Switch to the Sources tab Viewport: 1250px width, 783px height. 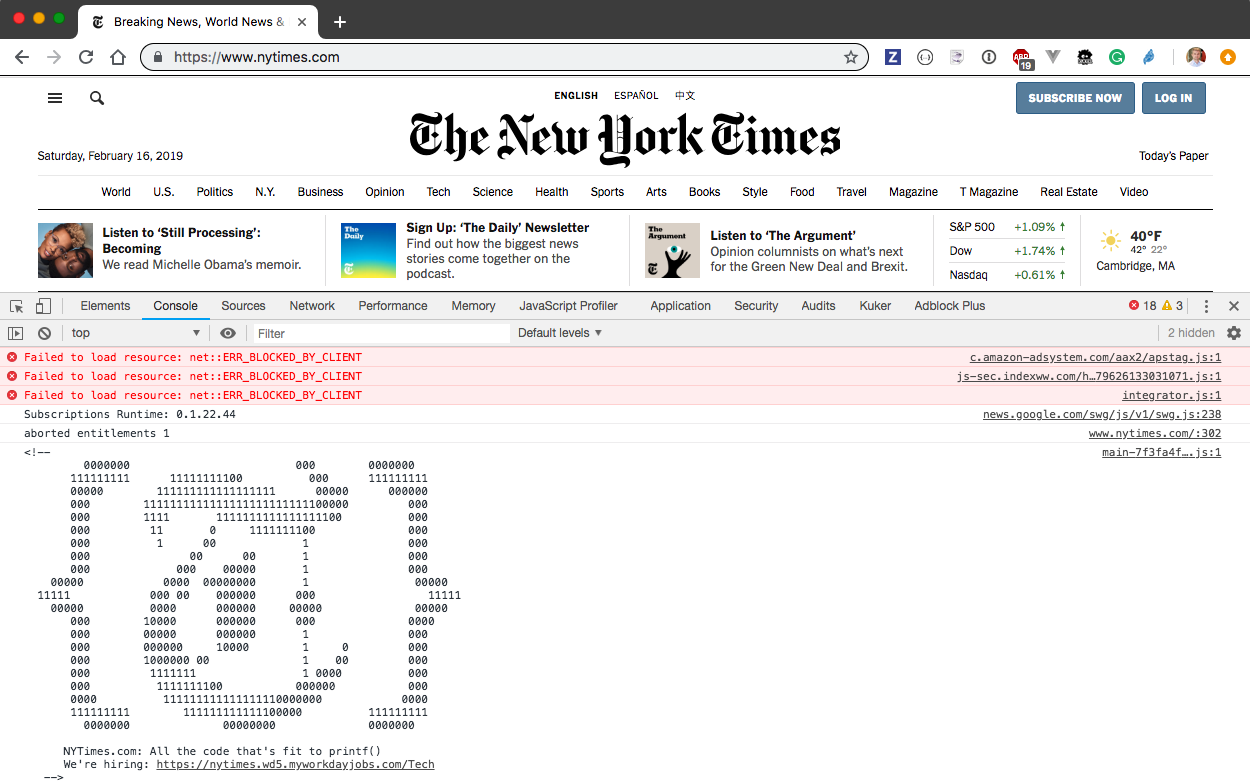click(243, 306)
